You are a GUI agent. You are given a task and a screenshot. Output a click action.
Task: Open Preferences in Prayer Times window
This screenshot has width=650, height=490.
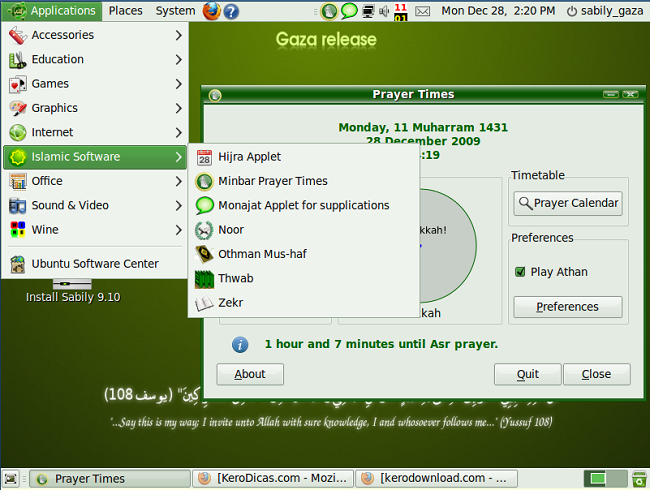[568, 307]
